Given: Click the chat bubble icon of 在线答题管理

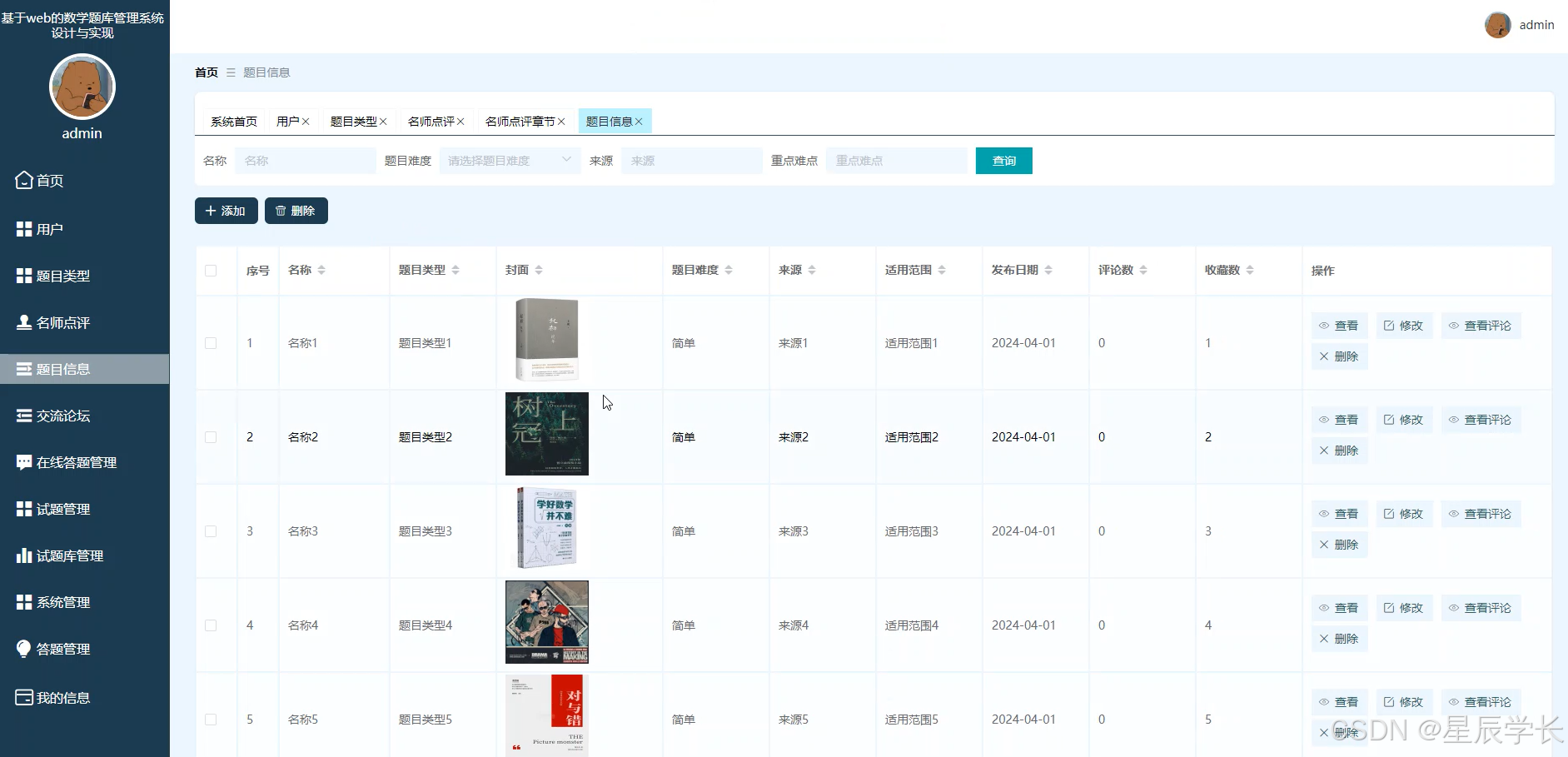Looking at the screenshot, I should coord(24,462).
